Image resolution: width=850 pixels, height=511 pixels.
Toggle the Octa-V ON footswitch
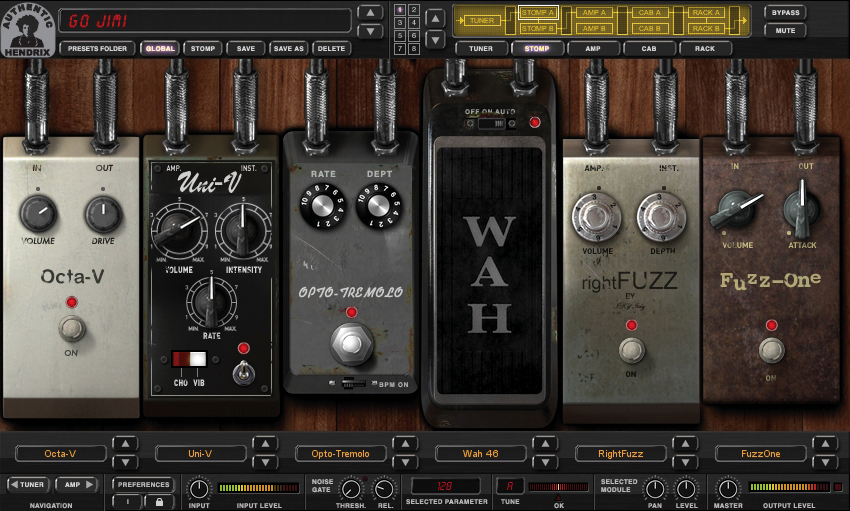pos(72,329)
